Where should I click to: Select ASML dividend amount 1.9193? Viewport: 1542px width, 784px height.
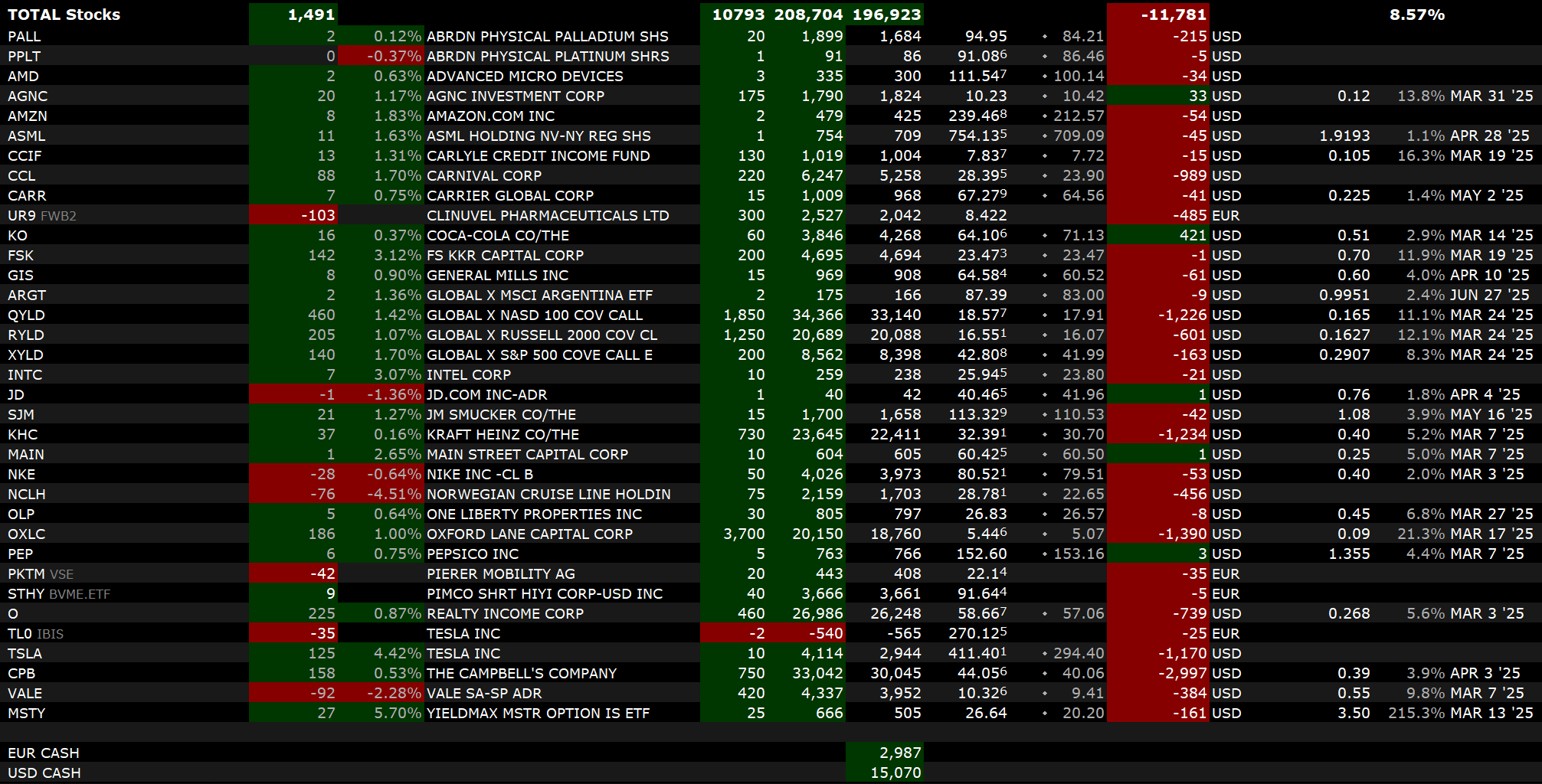point(1344,136)
